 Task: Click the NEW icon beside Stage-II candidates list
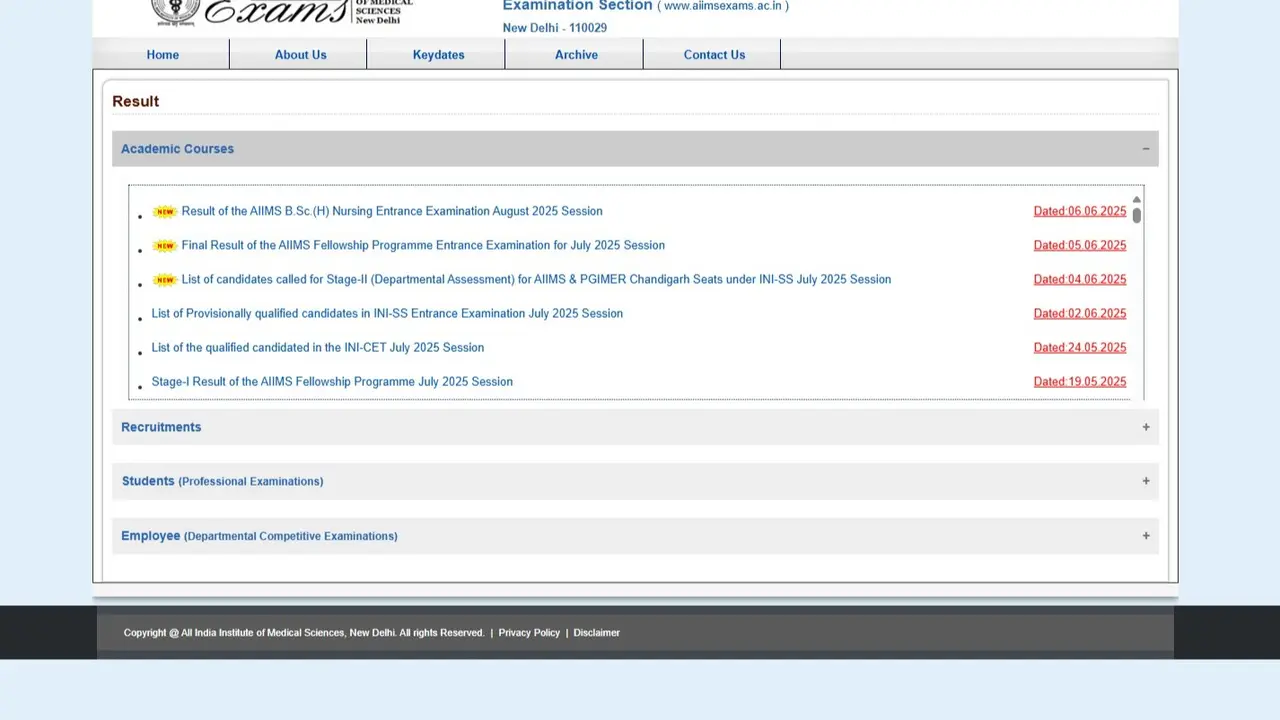tap(164, 280)
